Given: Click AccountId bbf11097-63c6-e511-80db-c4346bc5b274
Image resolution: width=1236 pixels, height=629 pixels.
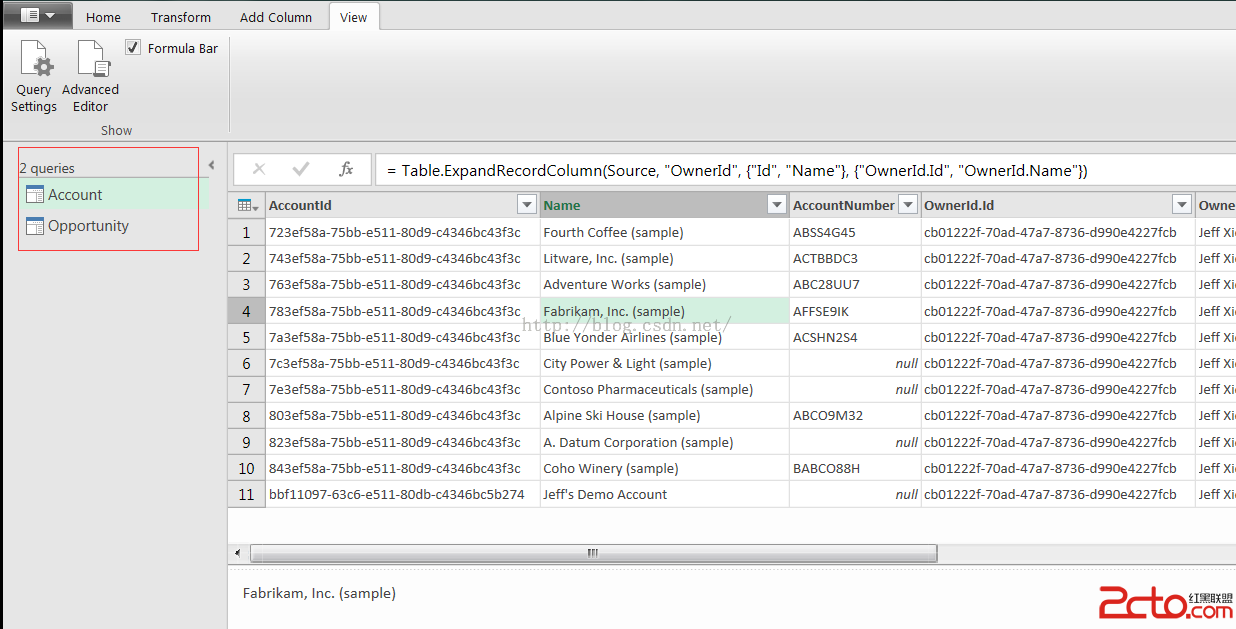Looking at the screenshot, I should coord(403,494).
